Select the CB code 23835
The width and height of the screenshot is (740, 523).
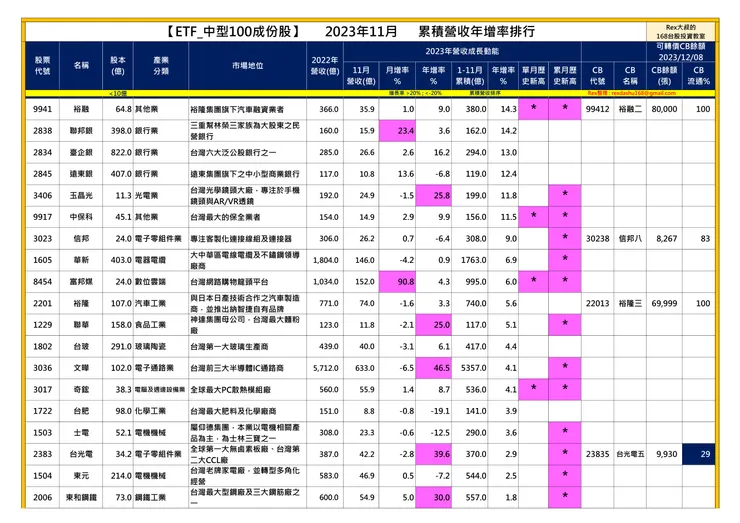point(597,454)
